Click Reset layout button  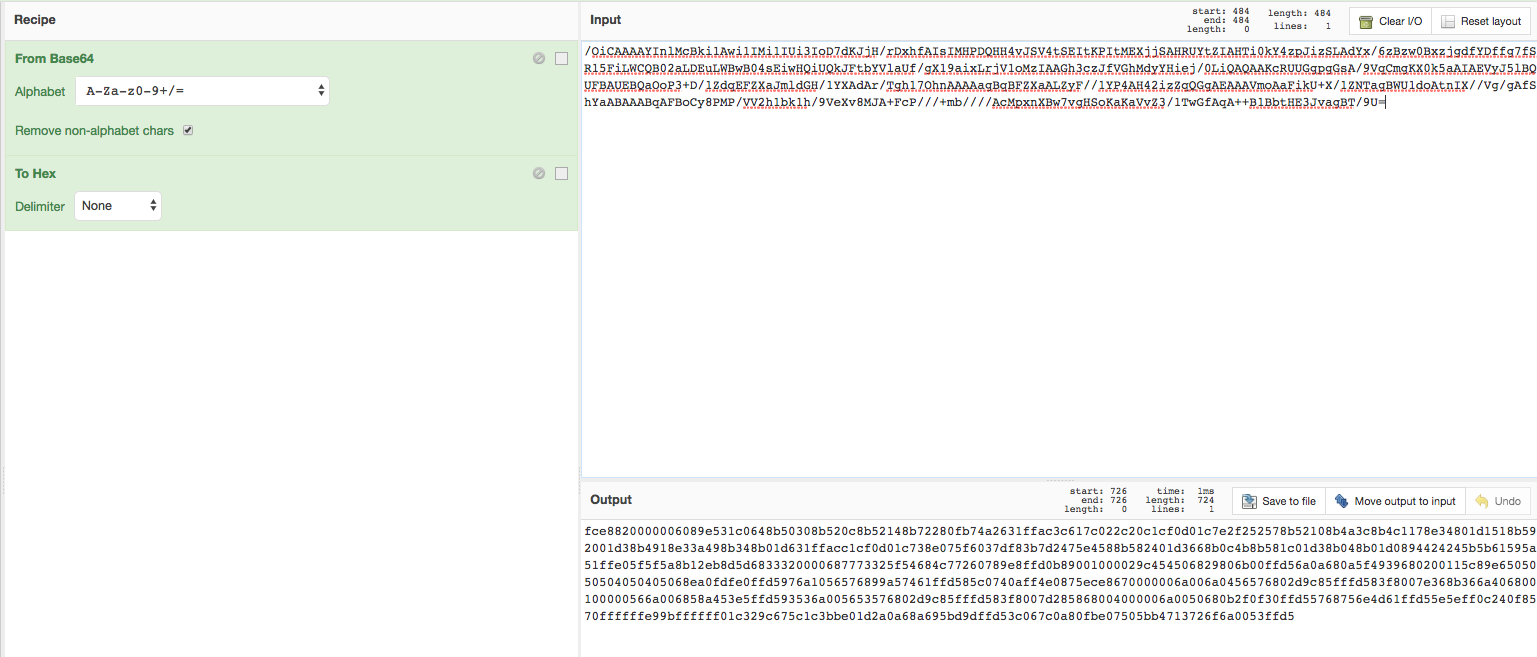click(x=1480, y=21)
